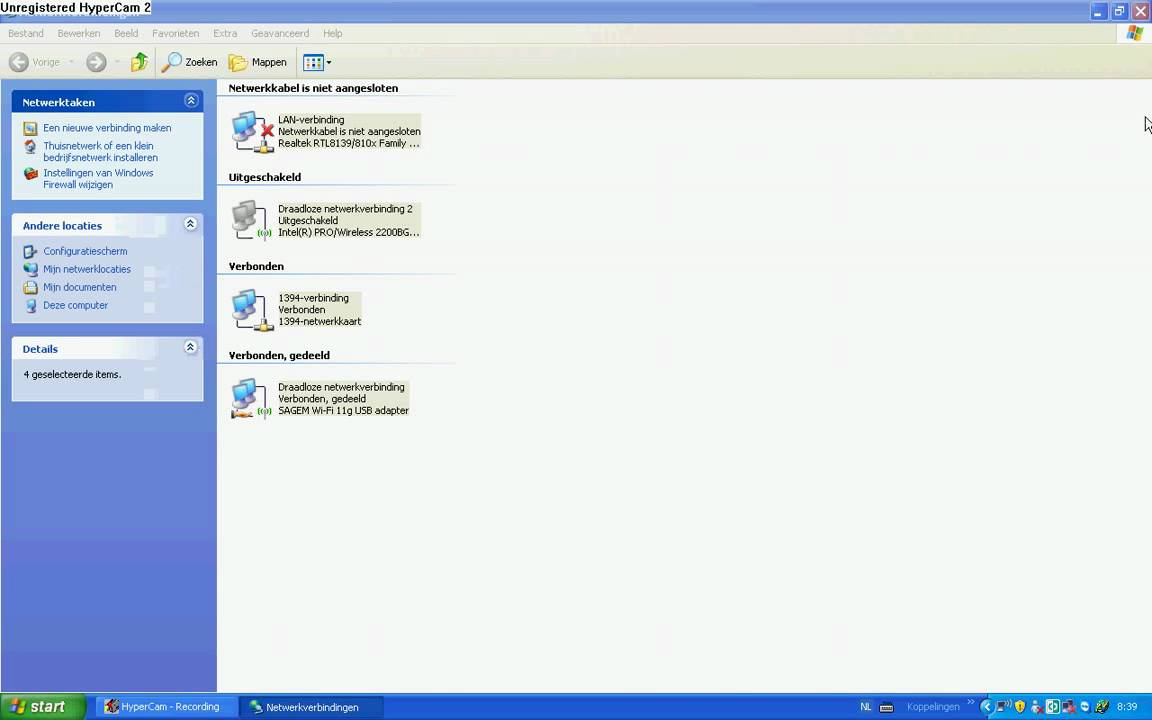Click the tray clock showing 8:39
The image size is (1152, 720).
tap(1126, 707)
